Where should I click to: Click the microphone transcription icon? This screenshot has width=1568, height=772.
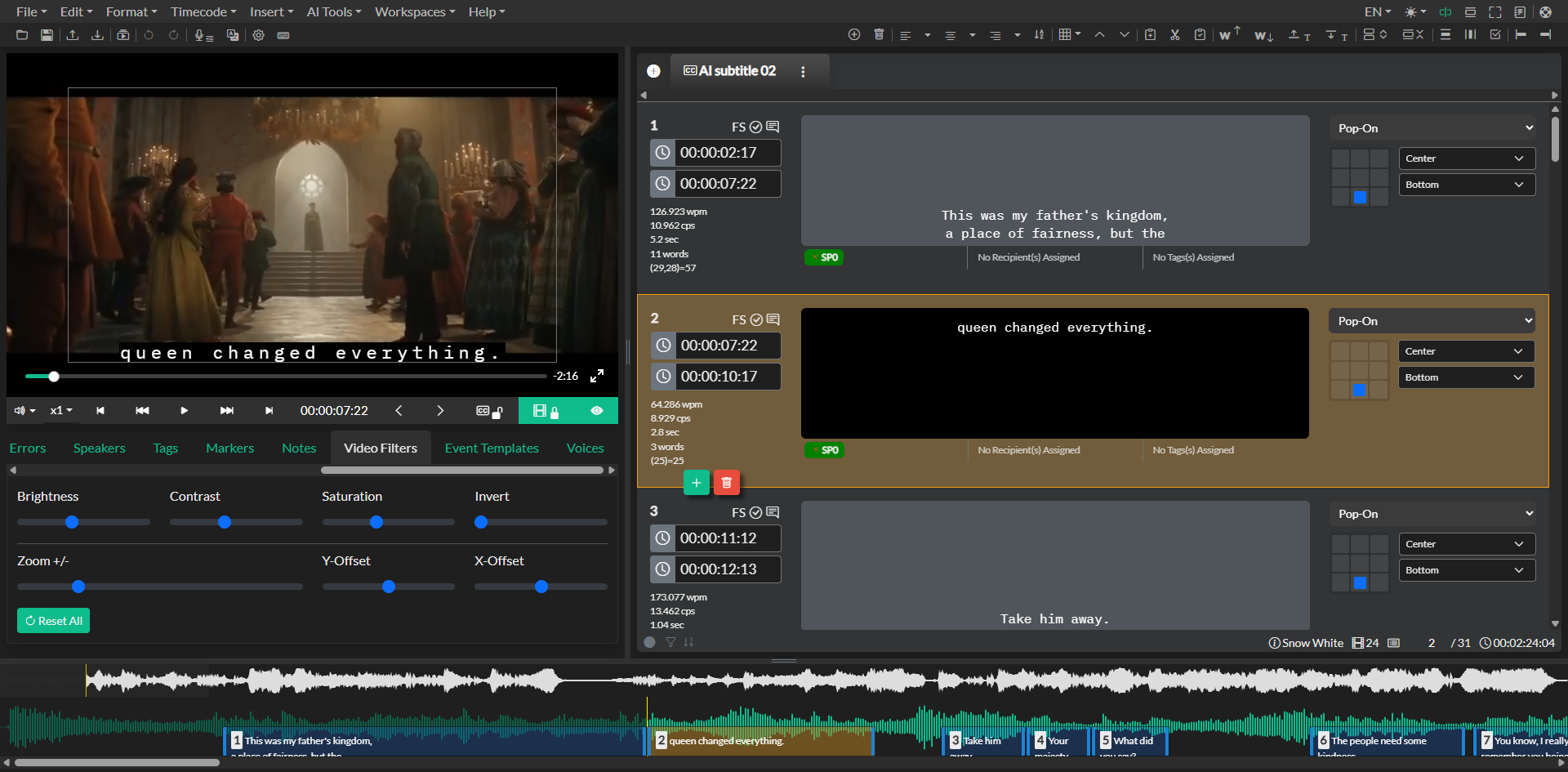point(203,35)
